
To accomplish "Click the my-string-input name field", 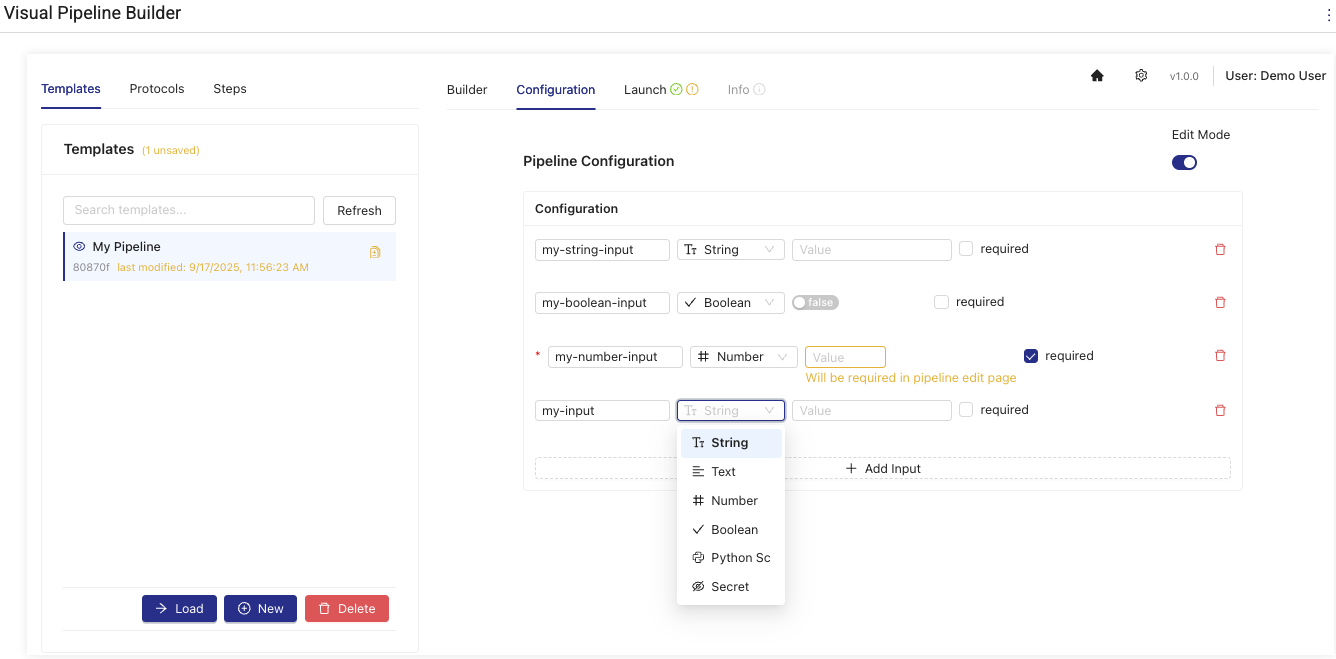I will tap(602, 249).
